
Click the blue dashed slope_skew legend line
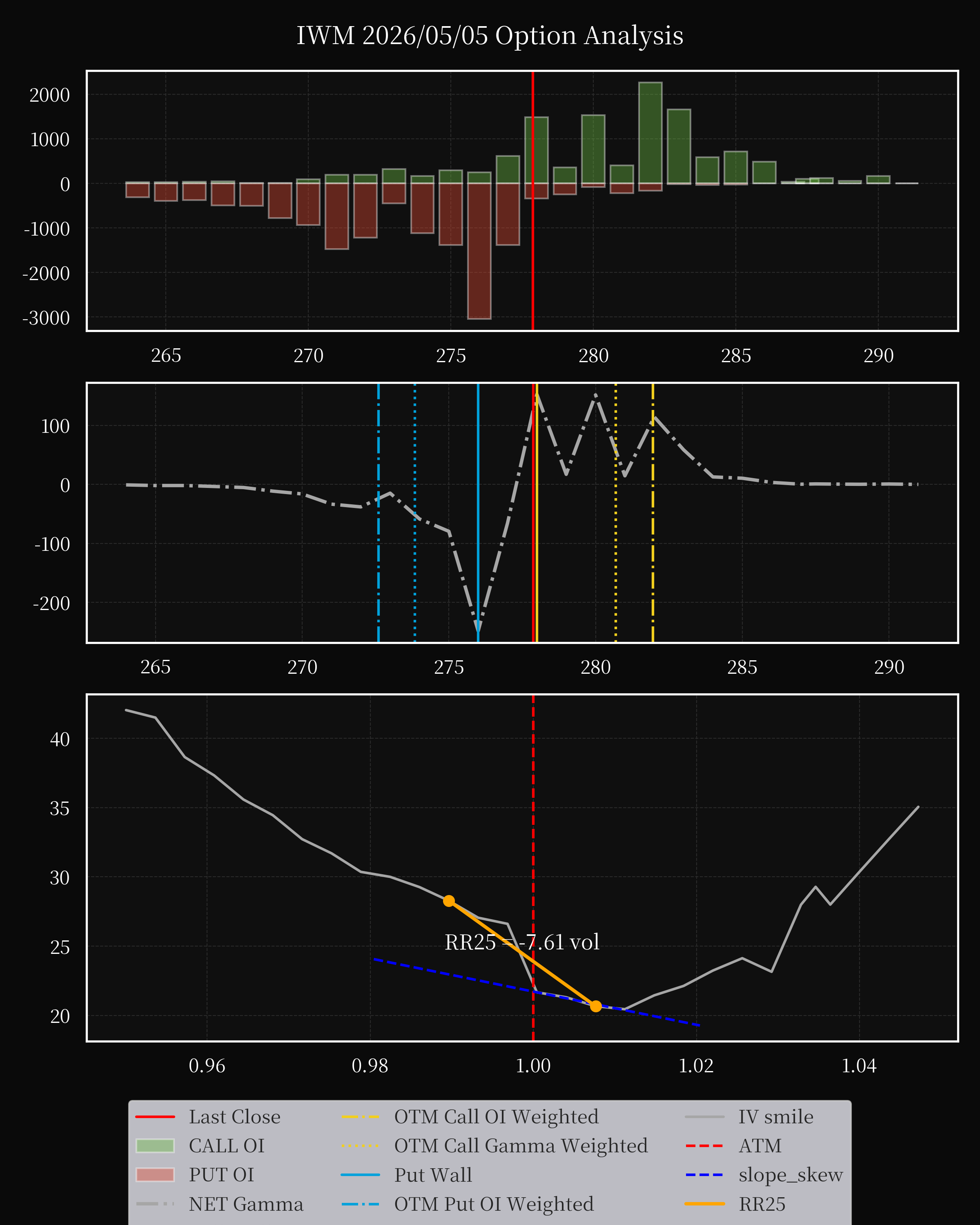[704, 1174]
